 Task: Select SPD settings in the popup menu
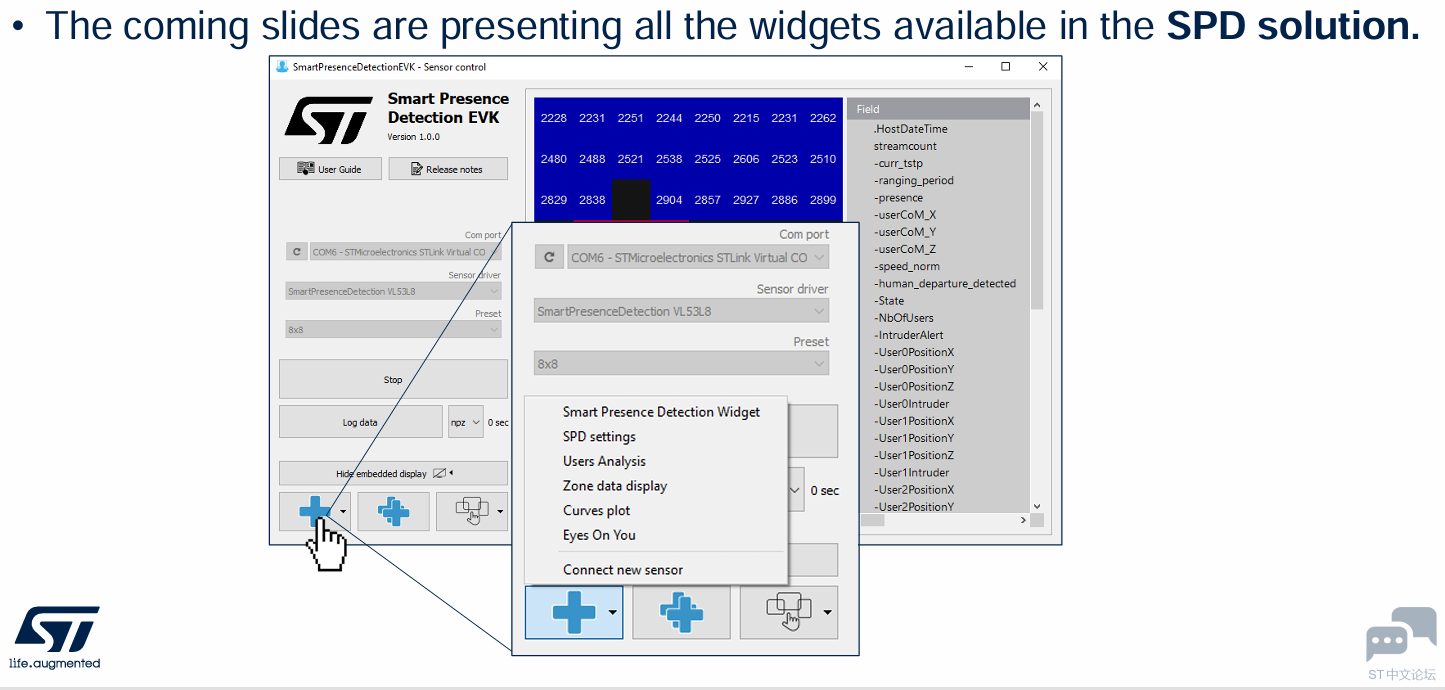(599, 437)
